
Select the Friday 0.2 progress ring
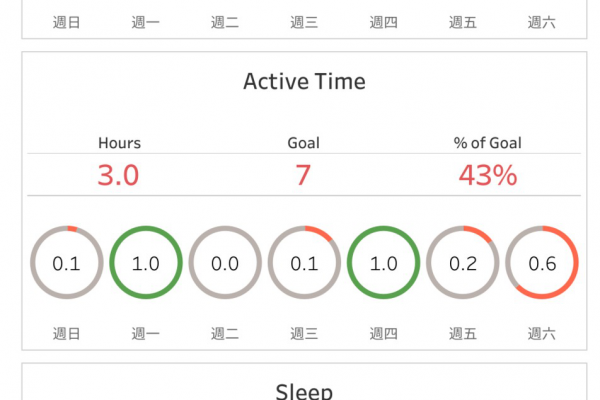point(463,263)
